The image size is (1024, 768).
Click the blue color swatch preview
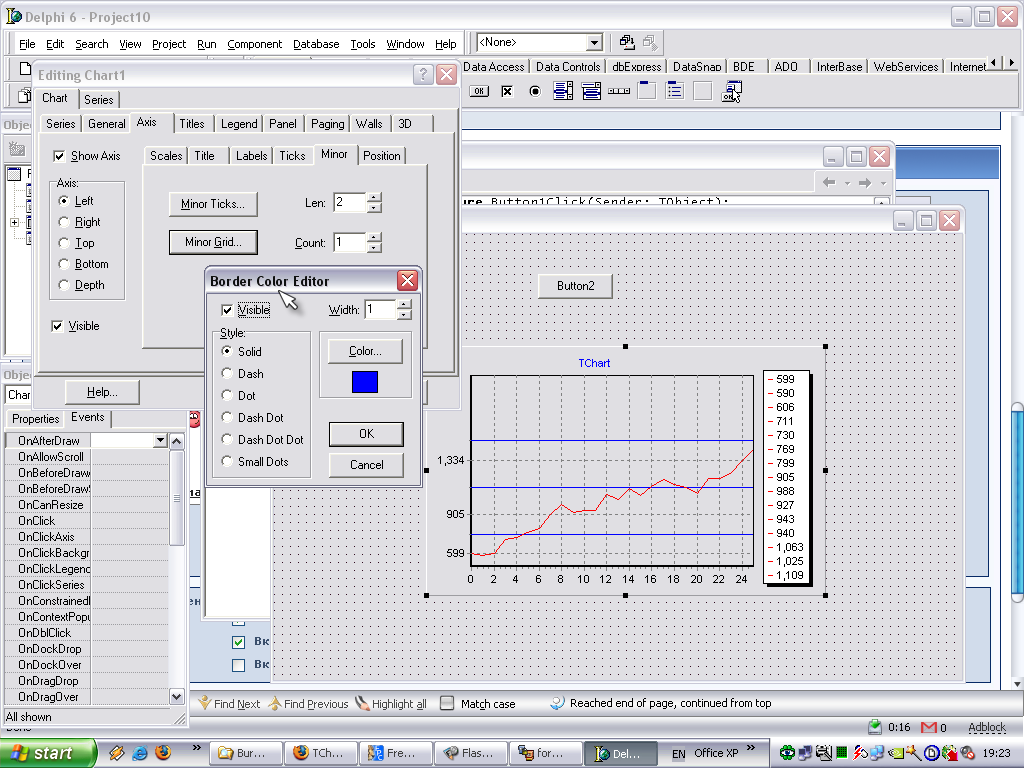[365, 381]
